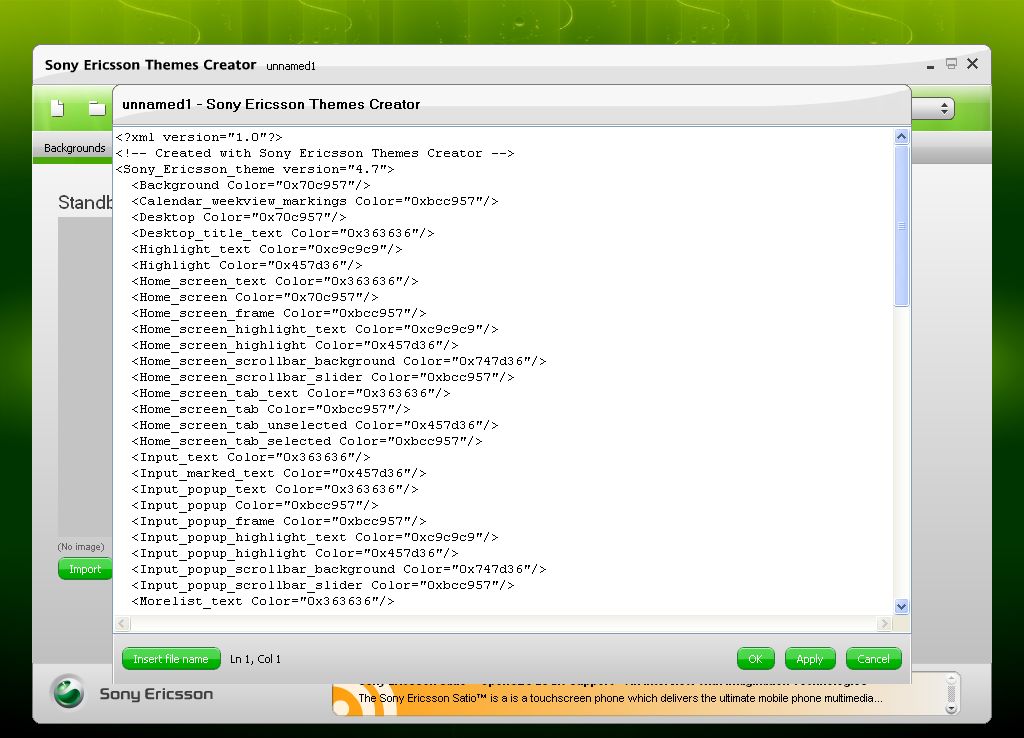Click the Input_marked_text line

[279, 473]
